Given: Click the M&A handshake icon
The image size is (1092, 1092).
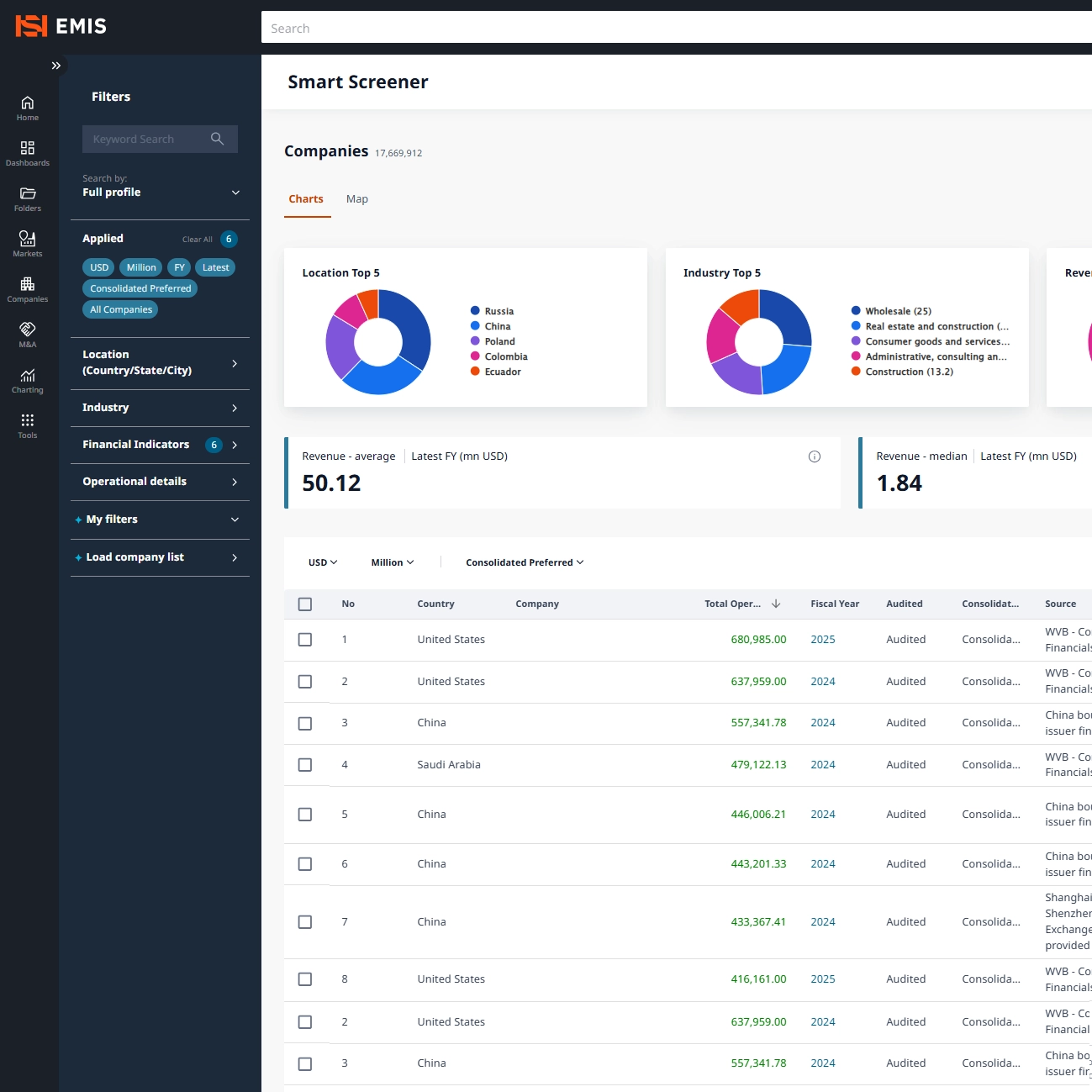Looking at the screenshot, I should click(28, 330).
